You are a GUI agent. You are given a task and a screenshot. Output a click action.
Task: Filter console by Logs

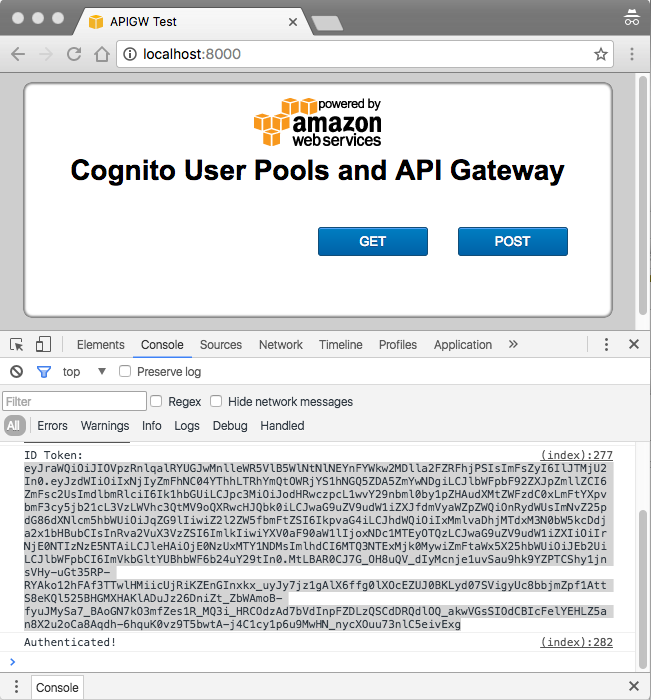(x=187, y=425)
